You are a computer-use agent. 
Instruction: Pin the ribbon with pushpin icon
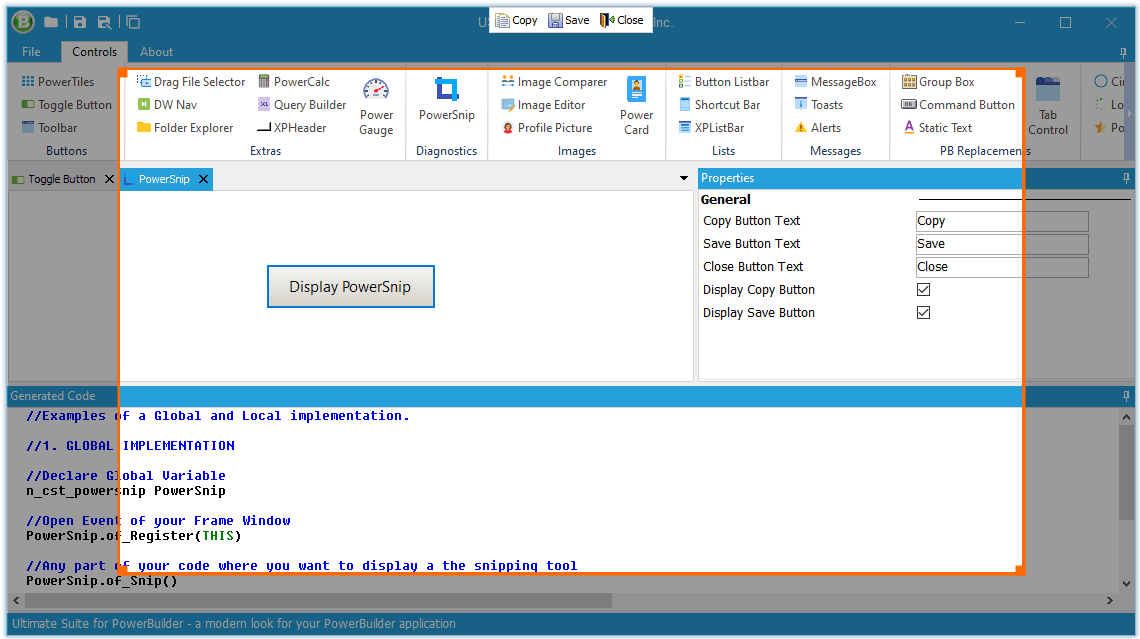1124,52
